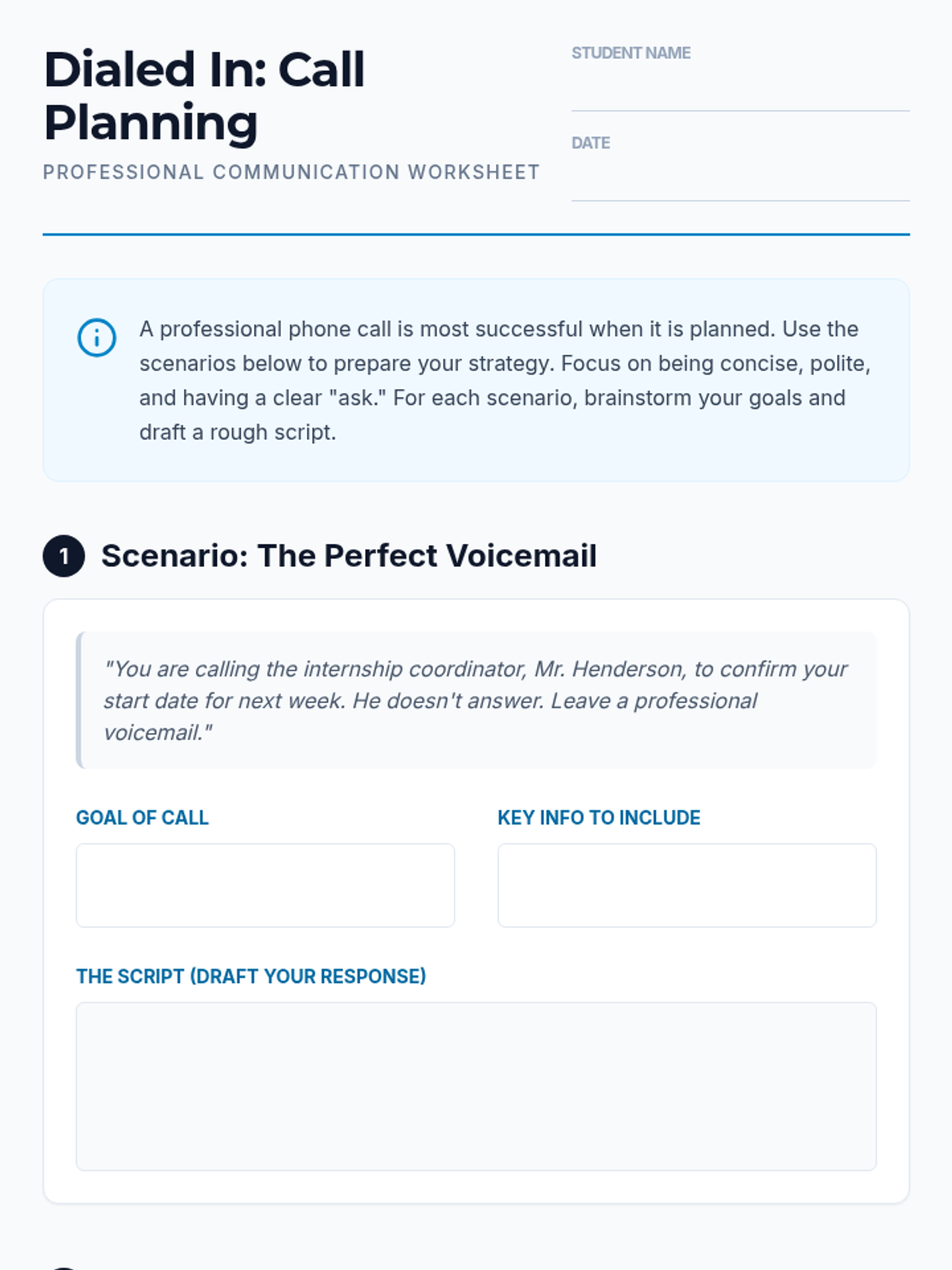The height and width of the screenshot is (1270, 952).
Task: Click the 'Professional Communication Worksheet' subtitle
Action: pyautogui.click(x=291, y=172)
